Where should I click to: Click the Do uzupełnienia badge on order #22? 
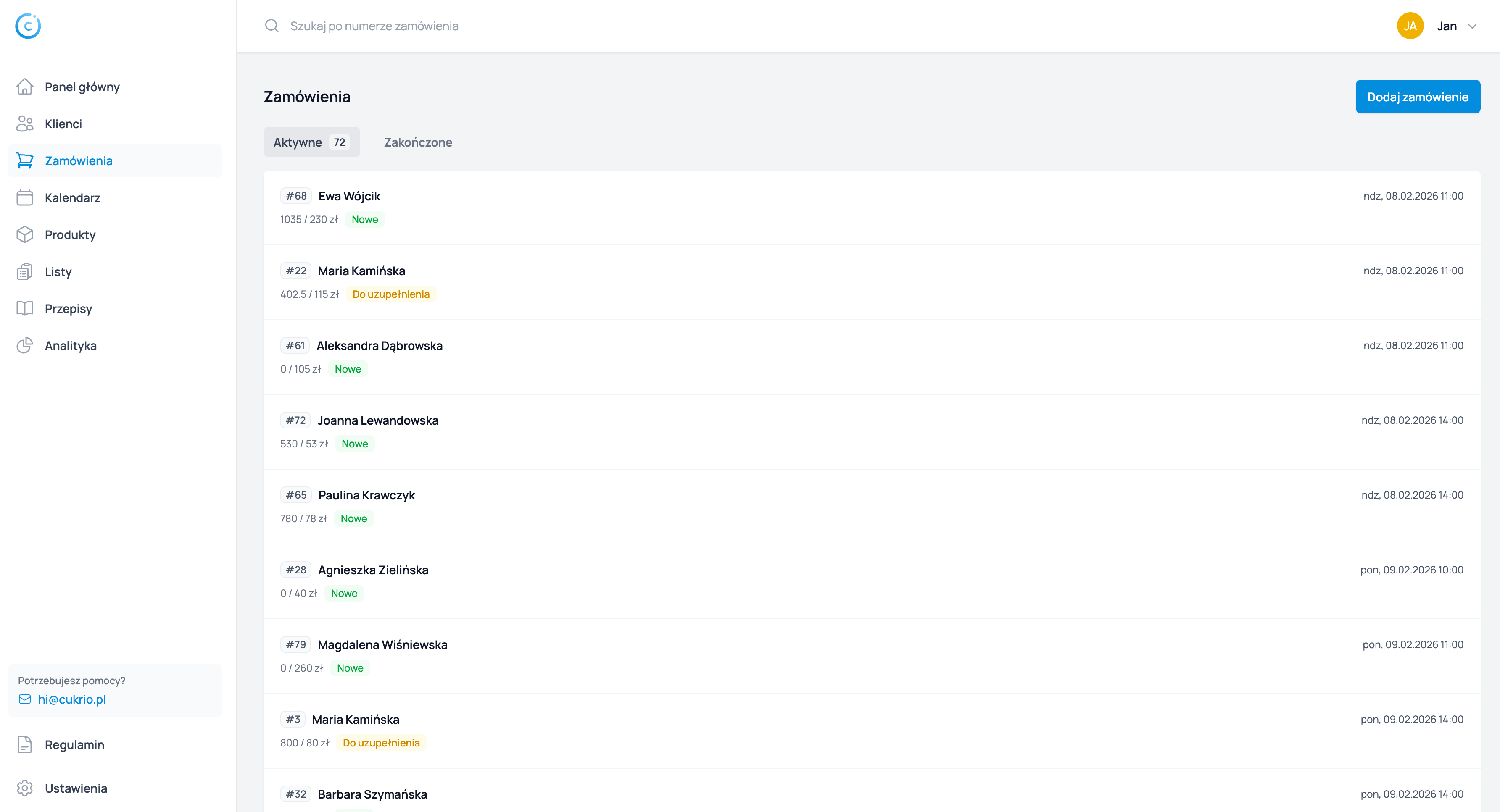(391, 294)
